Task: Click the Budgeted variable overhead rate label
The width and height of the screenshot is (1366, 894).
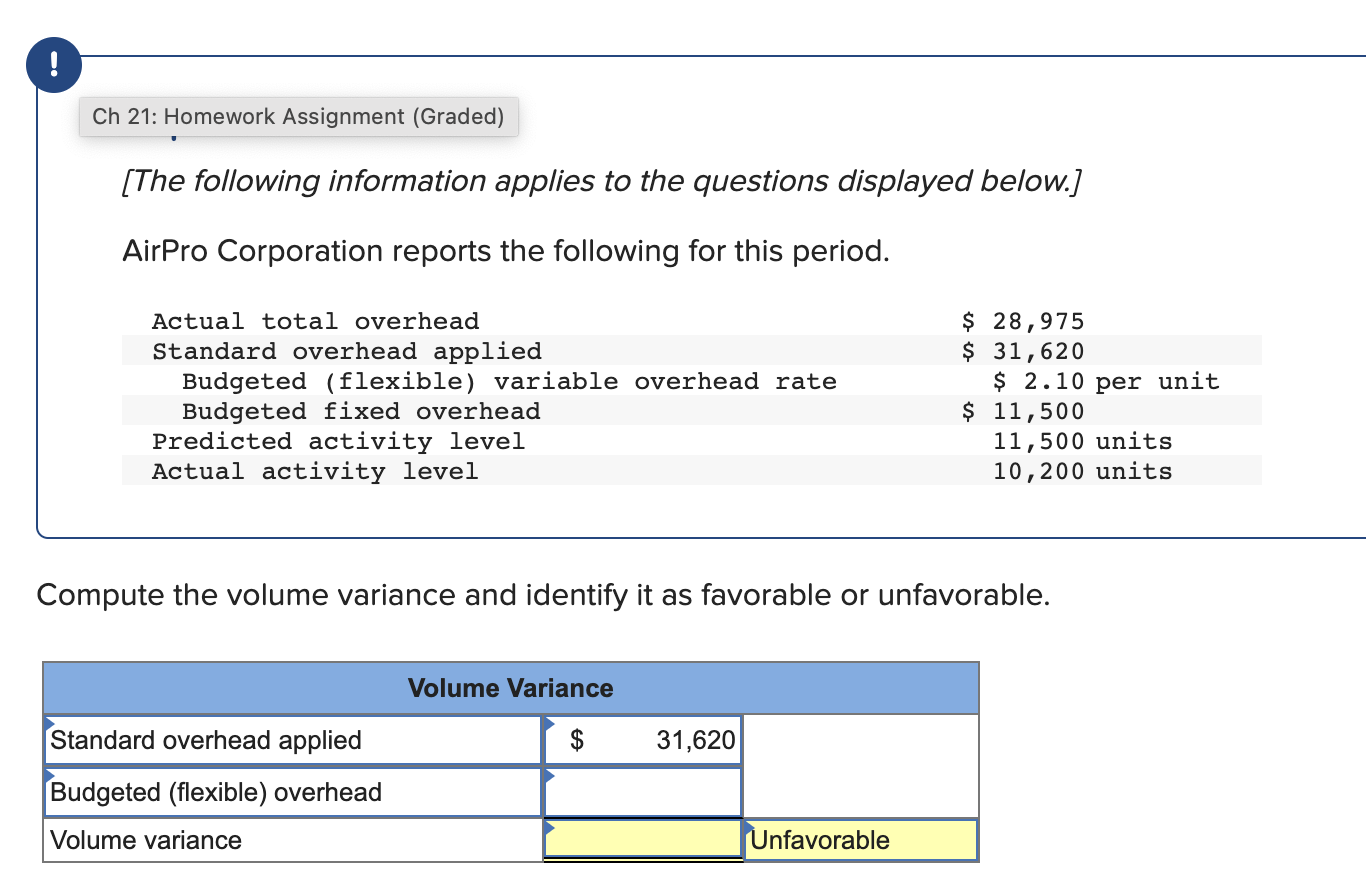Action: (509, 381)
